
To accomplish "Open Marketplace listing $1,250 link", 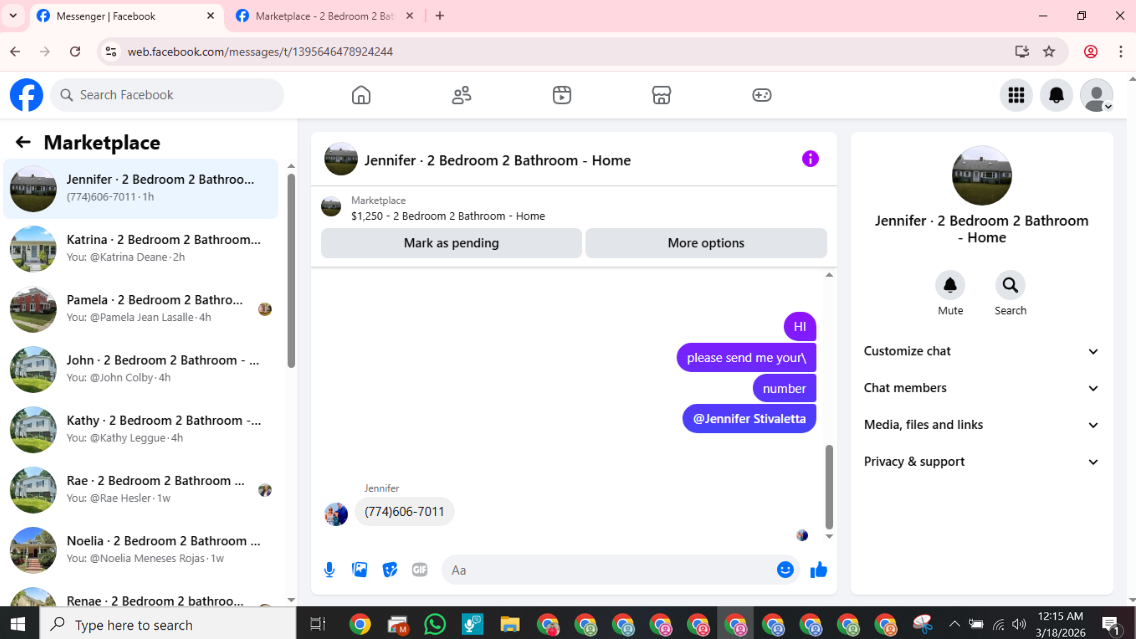I will point(448,216).
